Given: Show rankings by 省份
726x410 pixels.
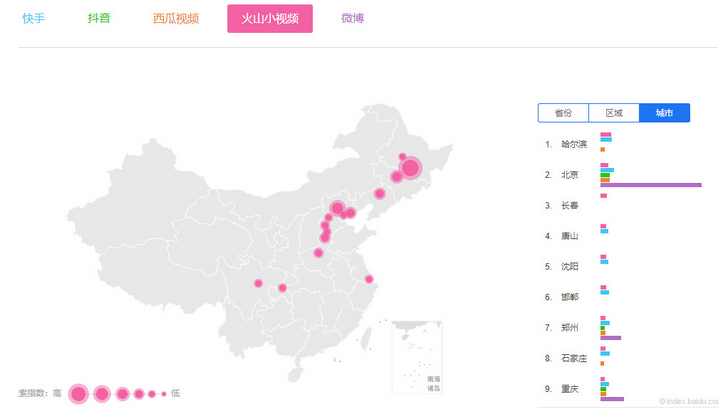Looking at the screenshot, I should point(563,113).
